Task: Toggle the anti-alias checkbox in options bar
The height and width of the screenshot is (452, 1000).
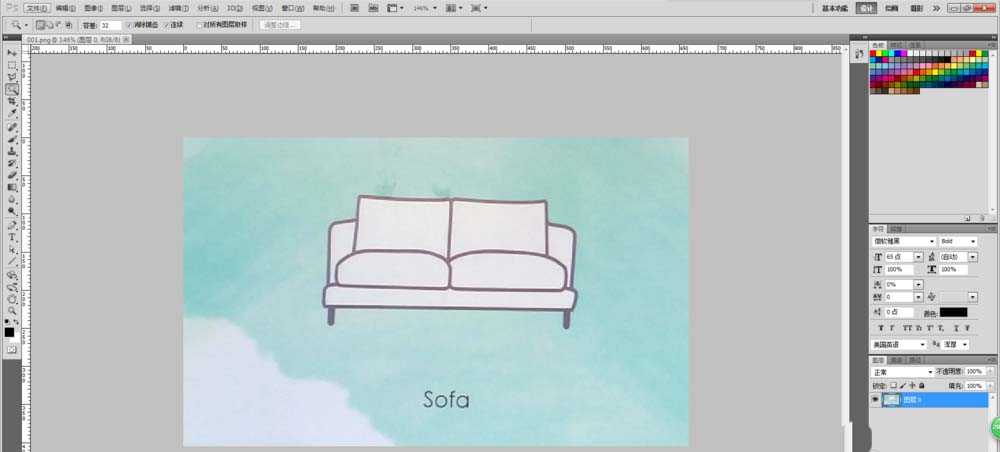Action: 129,24
